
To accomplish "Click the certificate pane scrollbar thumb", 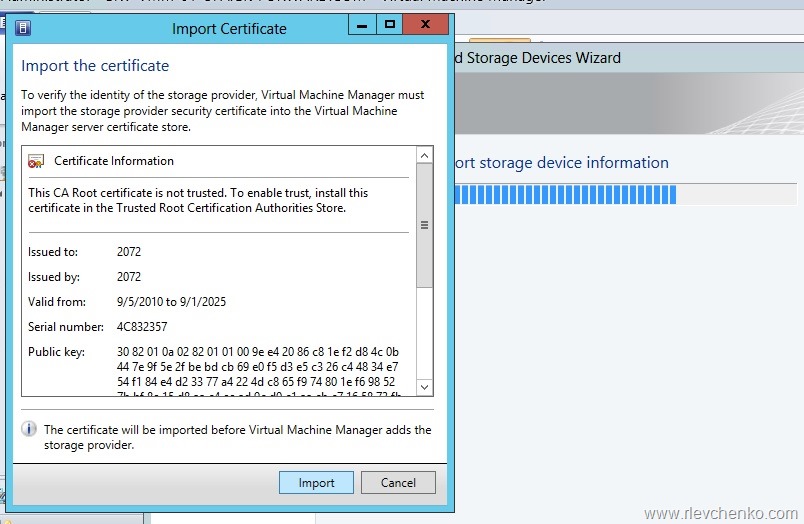I will click(425, 225).
